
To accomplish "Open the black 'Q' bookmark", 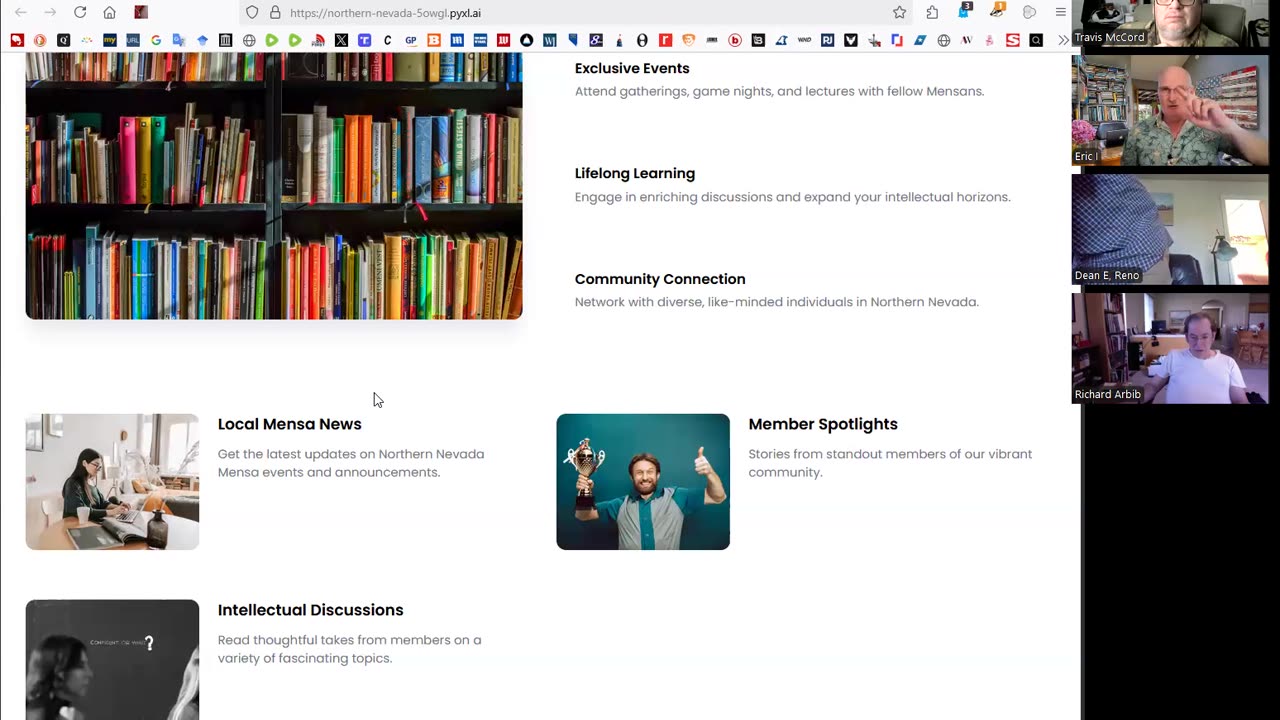I will [63, 40].
